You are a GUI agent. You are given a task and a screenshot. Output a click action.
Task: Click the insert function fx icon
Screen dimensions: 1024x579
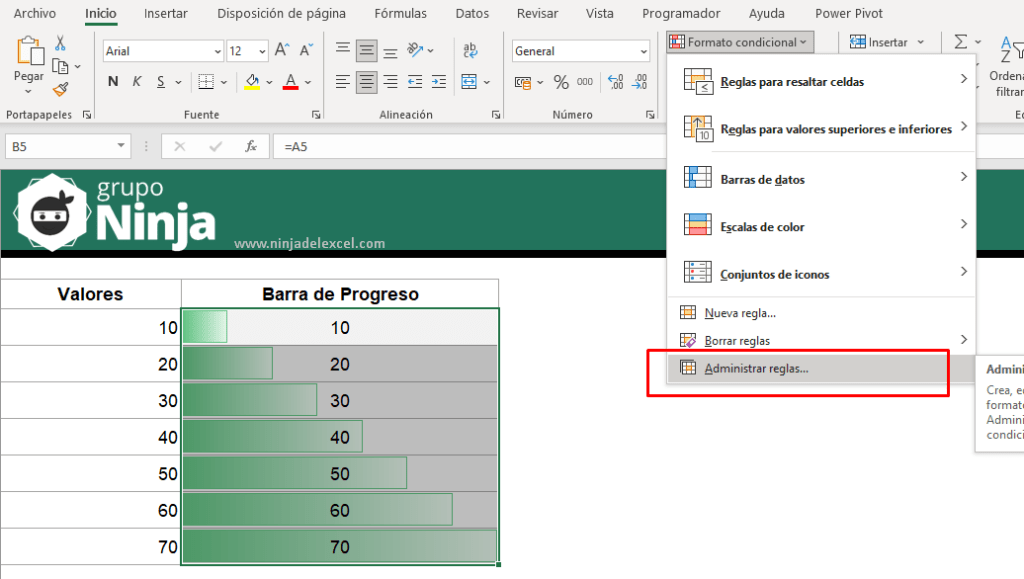251,146
